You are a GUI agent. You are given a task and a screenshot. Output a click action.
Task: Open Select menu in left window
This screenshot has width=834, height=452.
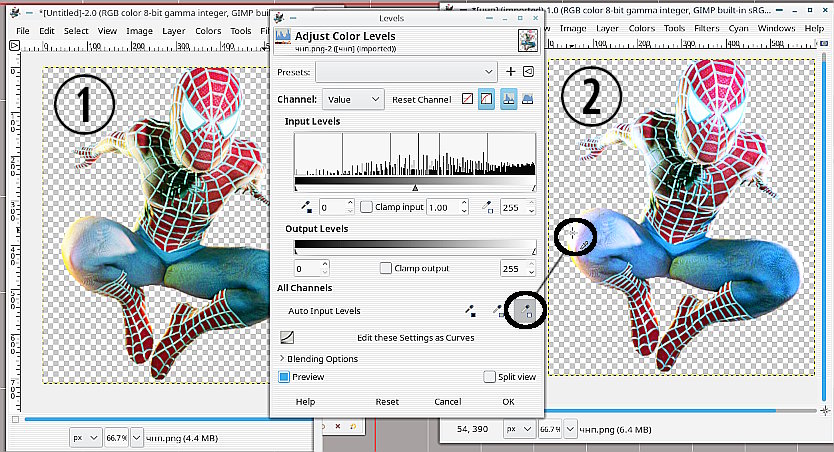pos(76,31)
